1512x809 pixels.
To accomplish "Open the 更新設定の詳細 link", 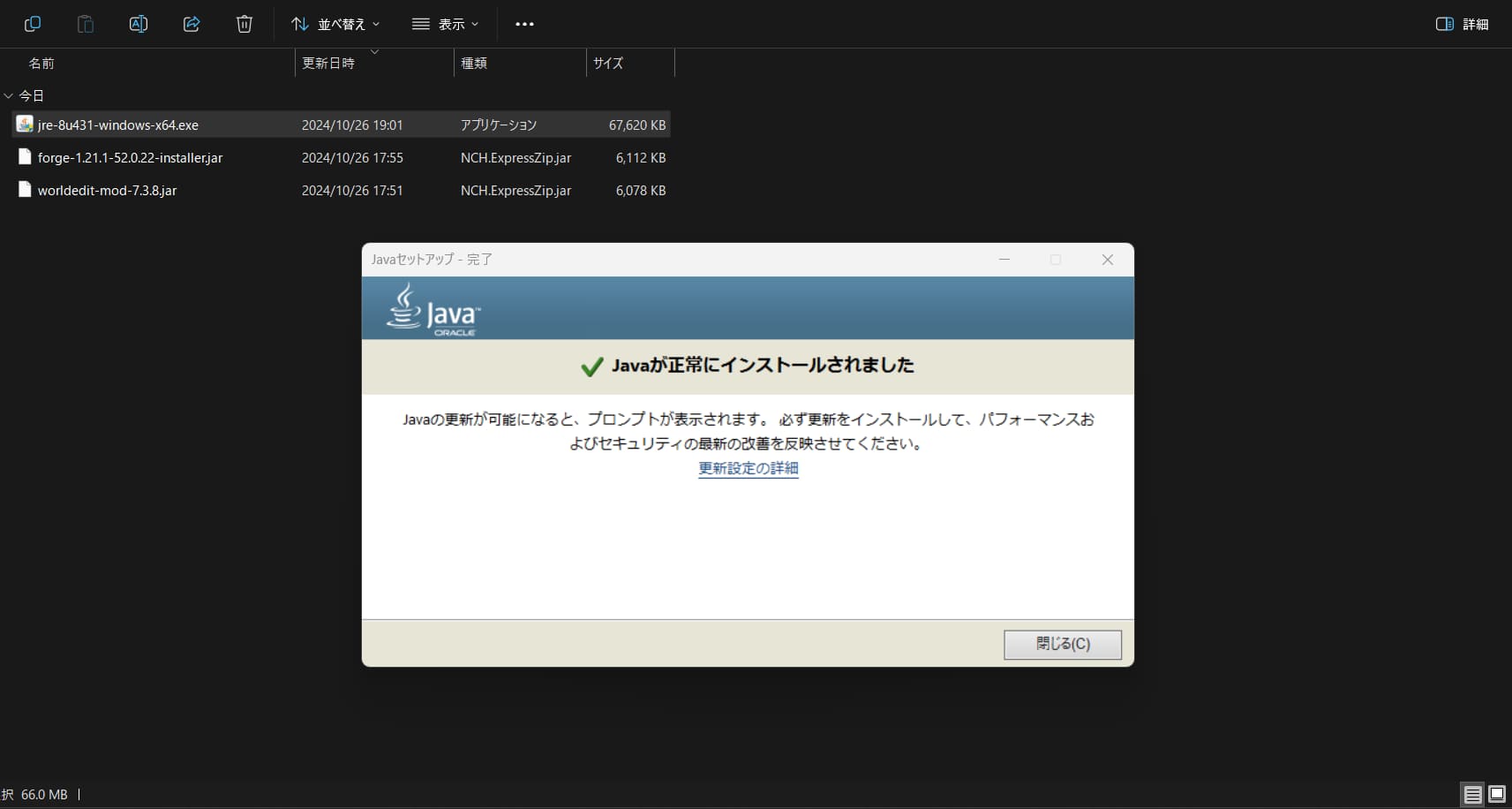I will pos(748,468).
